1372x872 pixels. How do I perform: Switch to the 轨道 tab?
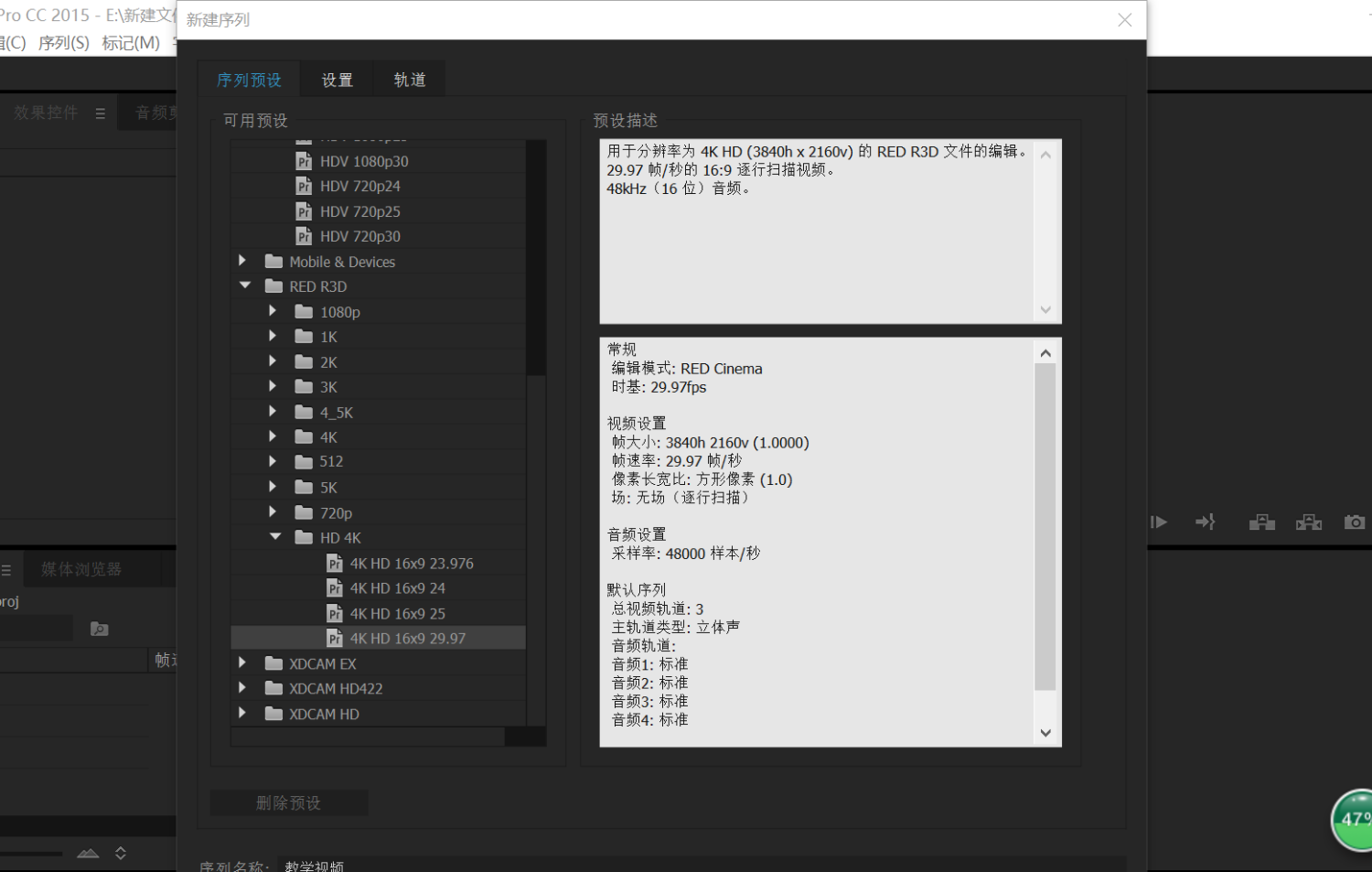click(410, 80)
